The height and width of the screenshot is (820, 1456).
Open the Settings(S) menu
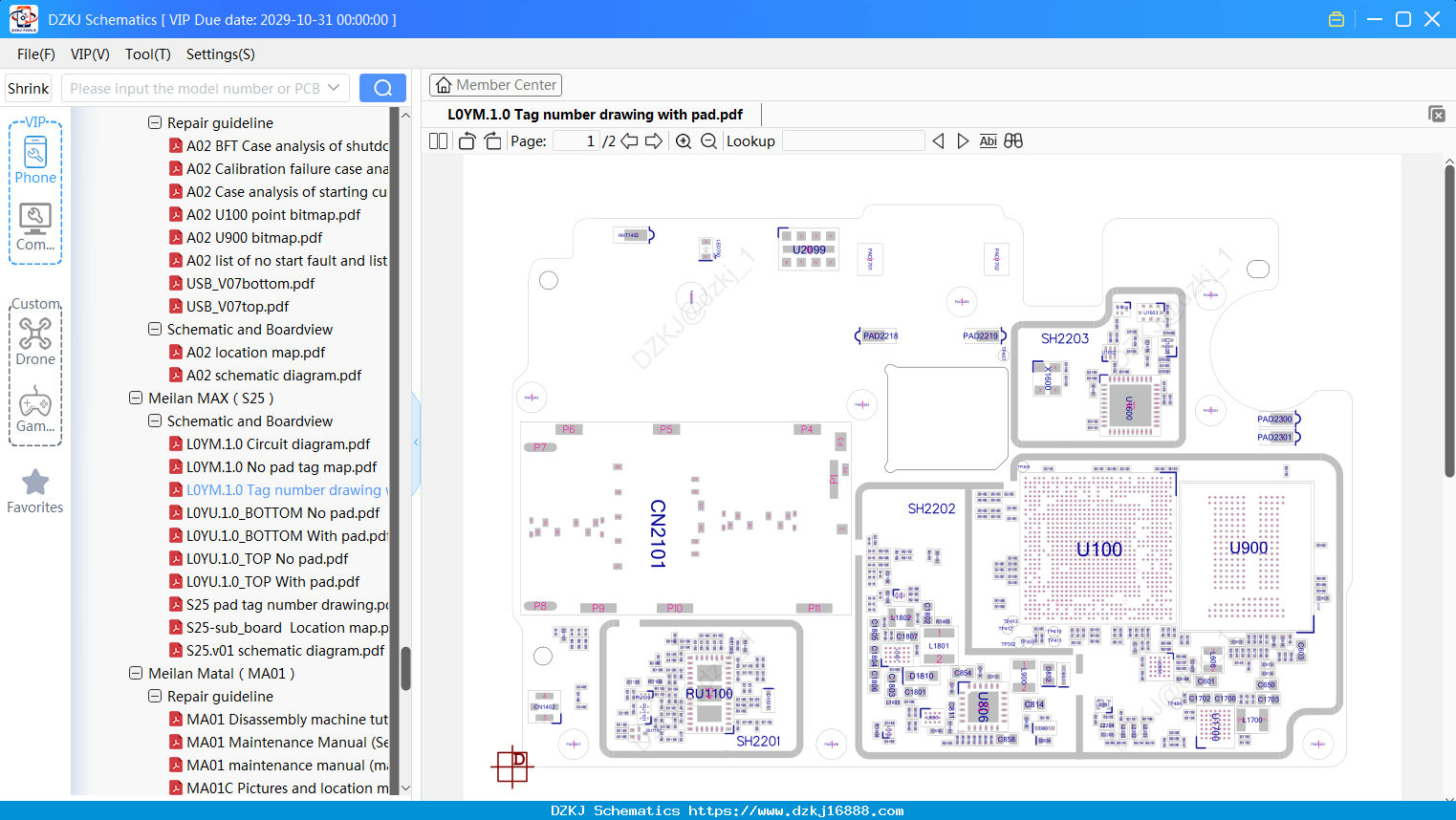tap(221, 54)
